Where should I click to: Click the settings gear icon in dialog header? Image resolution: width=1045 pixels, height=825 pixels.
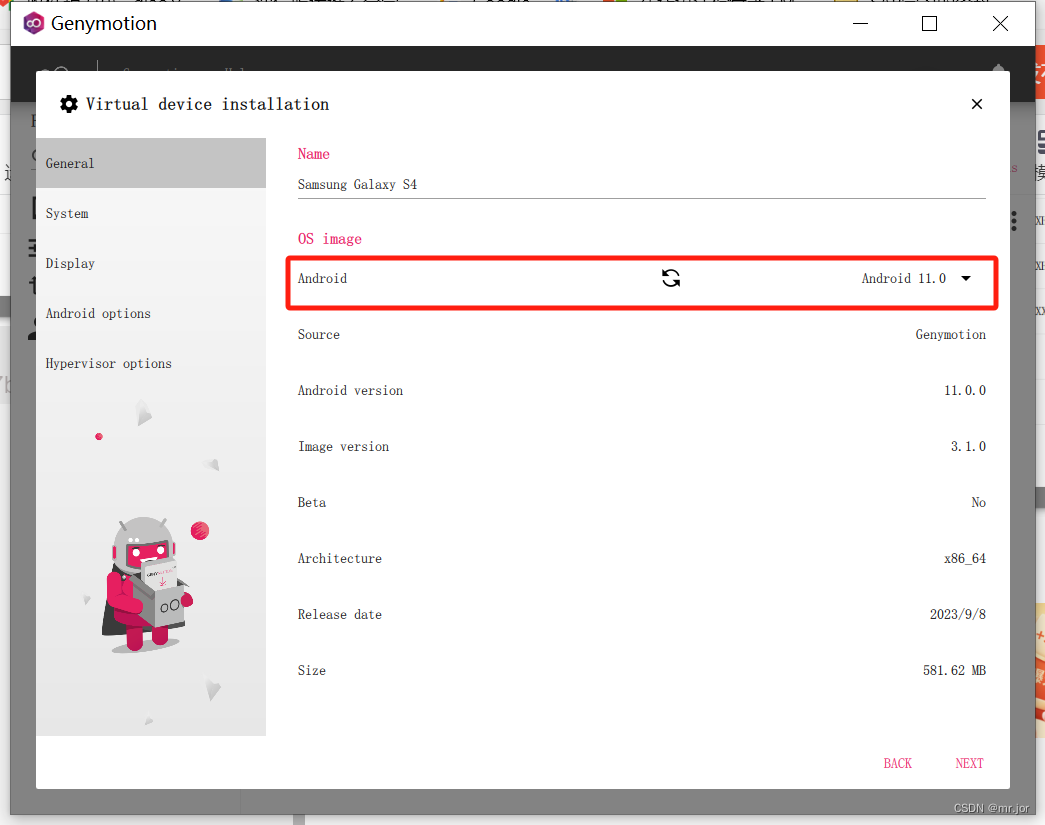pyautogui.click(x=69, y=104)
